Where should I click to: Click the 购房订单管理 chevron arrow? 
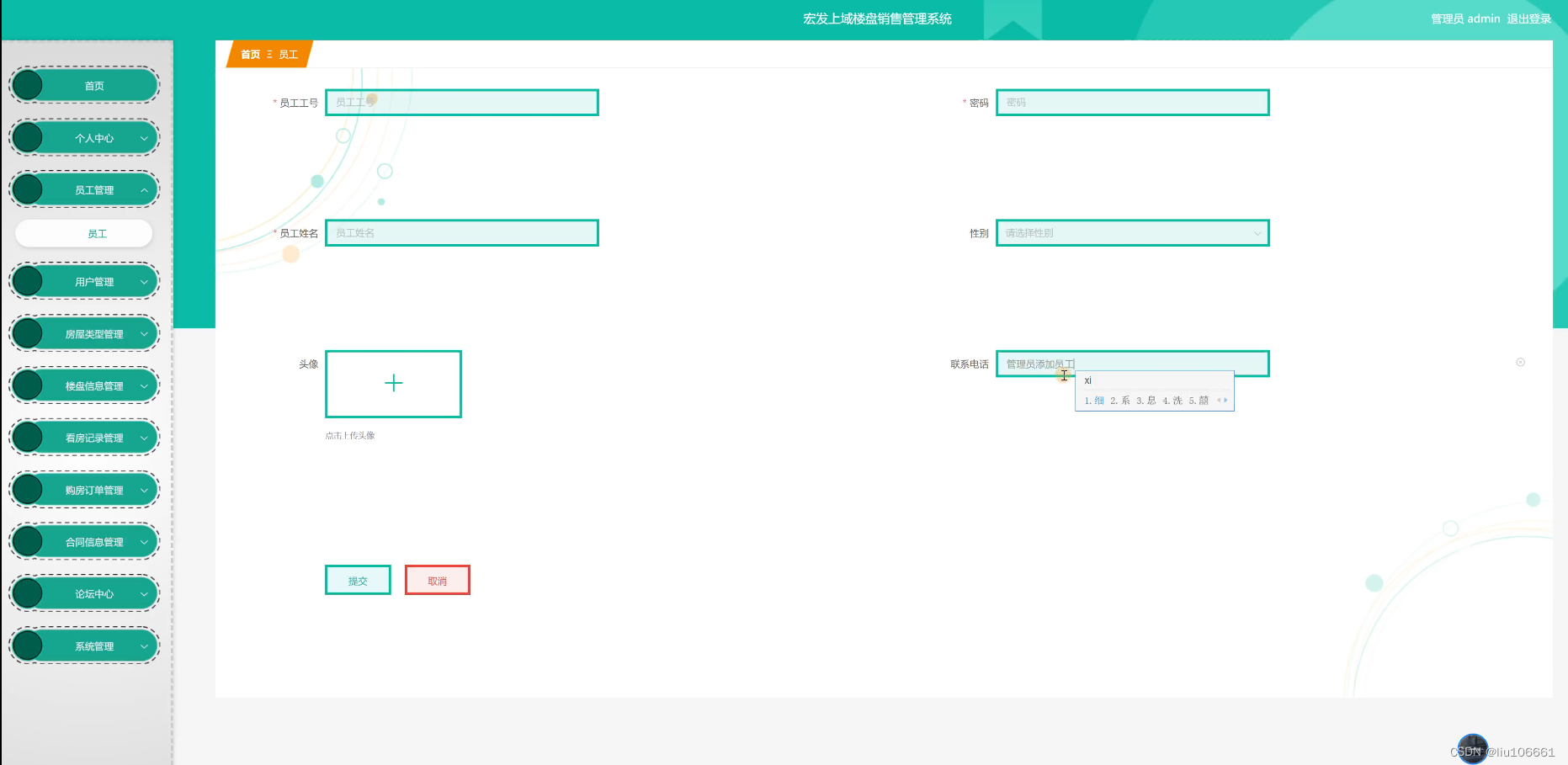[144, 491]
